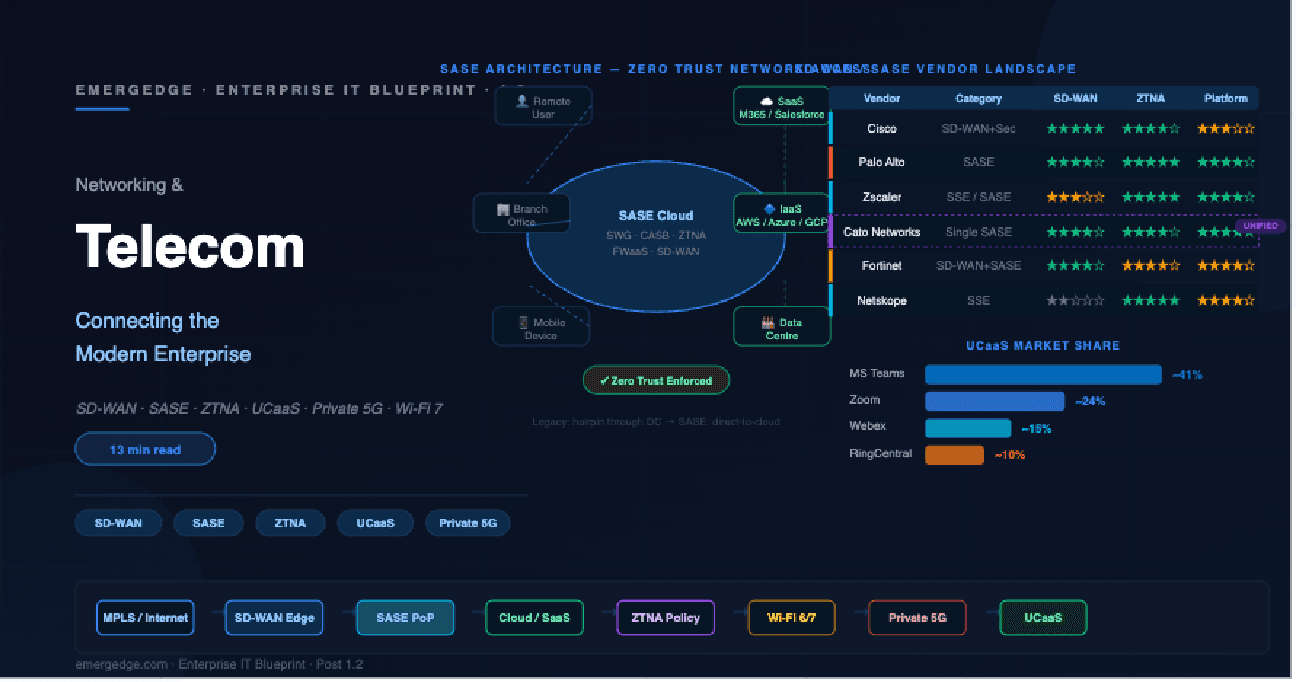Viewport: 1296px width, 682px height.
Task: Click the cloud icon next to SaaS
Action: pos(767,102)
